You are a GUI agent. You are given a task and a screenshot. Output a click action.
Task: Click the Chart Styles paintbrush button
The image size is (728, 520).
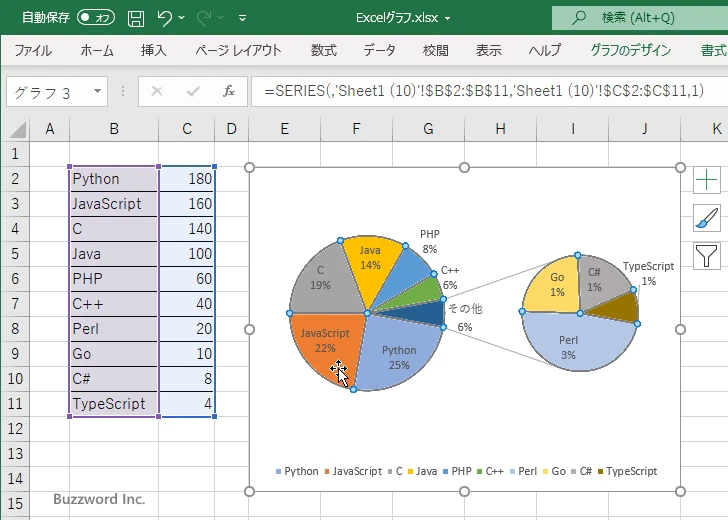707,218
